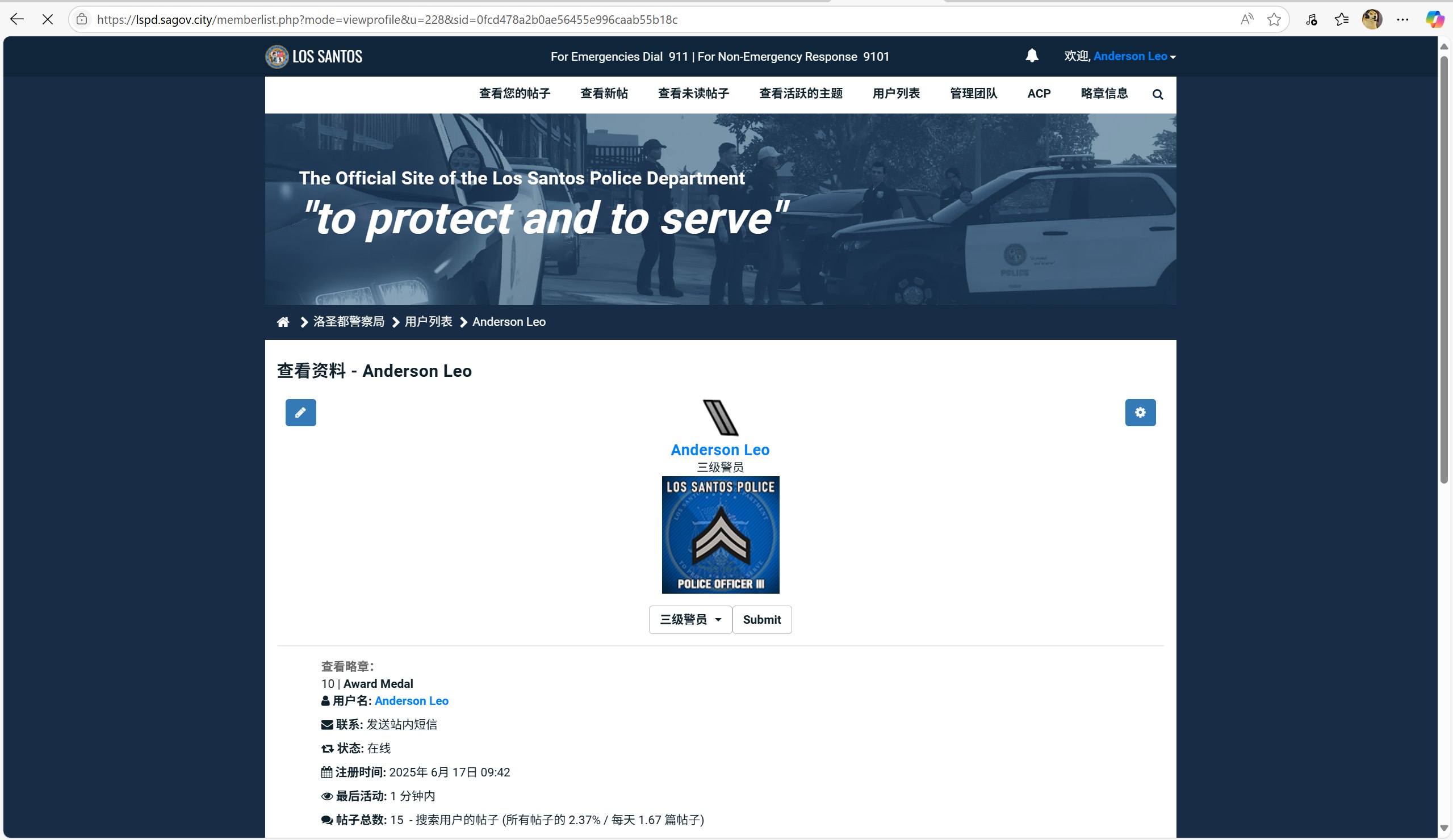Open 查看未读帖子 menu item
The image size is (1453, 840).
click(693, 94)
